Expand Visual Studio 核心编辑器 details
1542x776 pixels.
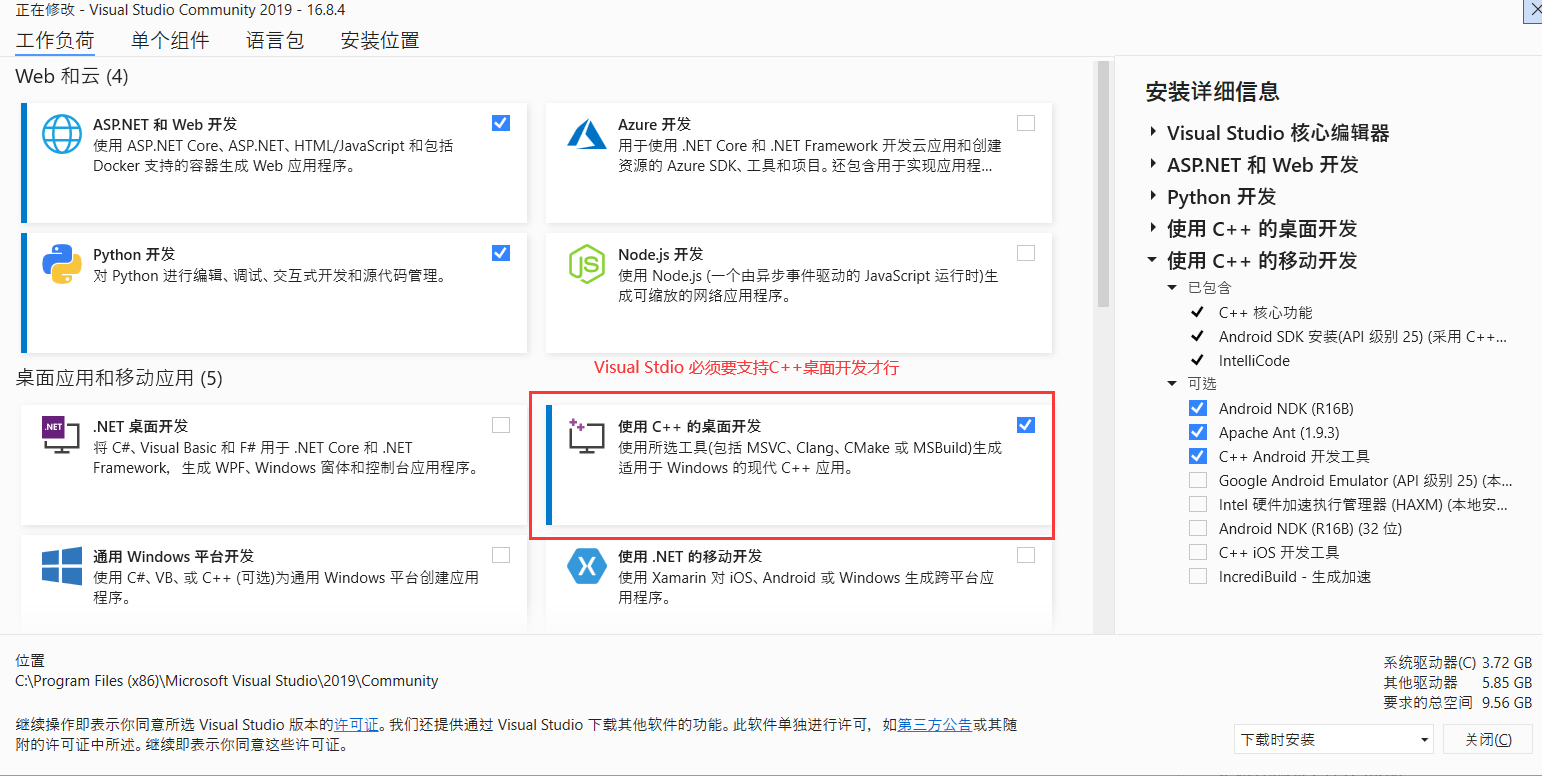[x=1151, y=132]
